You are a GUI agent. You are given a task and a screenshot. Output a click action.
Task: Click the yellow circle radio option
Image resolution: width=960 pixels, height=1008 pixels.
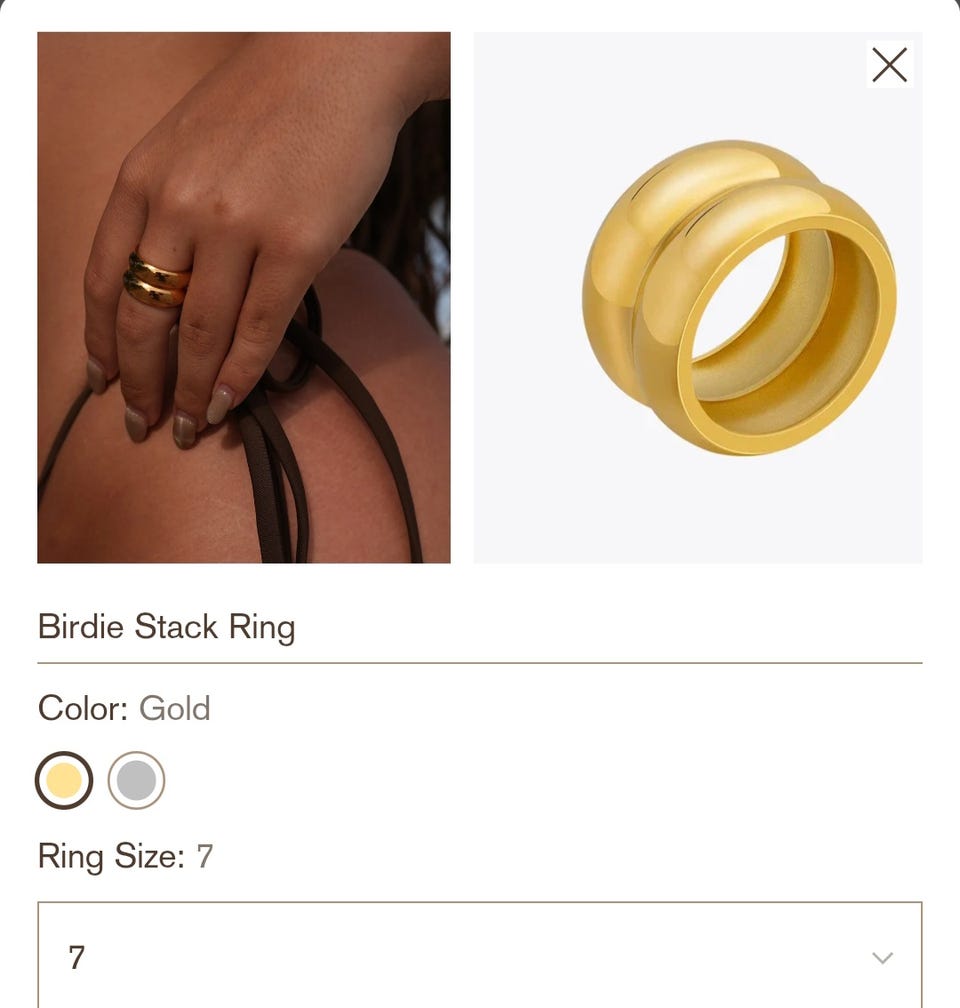(64, 780)
